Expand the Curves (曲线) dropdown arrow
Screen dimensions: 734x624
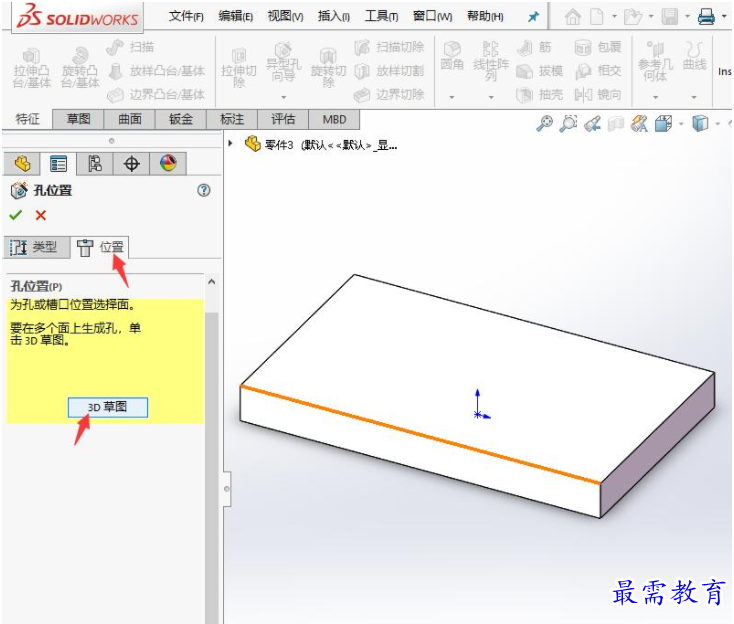coord(694,97)
